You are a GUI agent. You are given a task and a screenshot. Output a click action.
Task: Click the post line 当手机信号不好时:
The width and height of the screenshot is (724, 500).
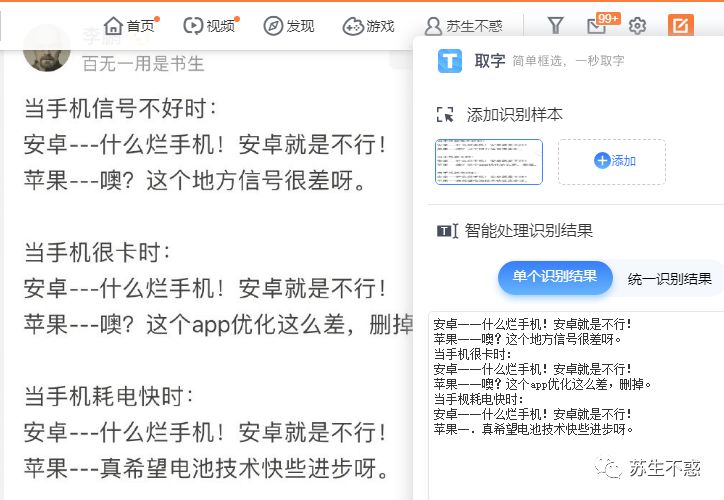pos(120,109)
